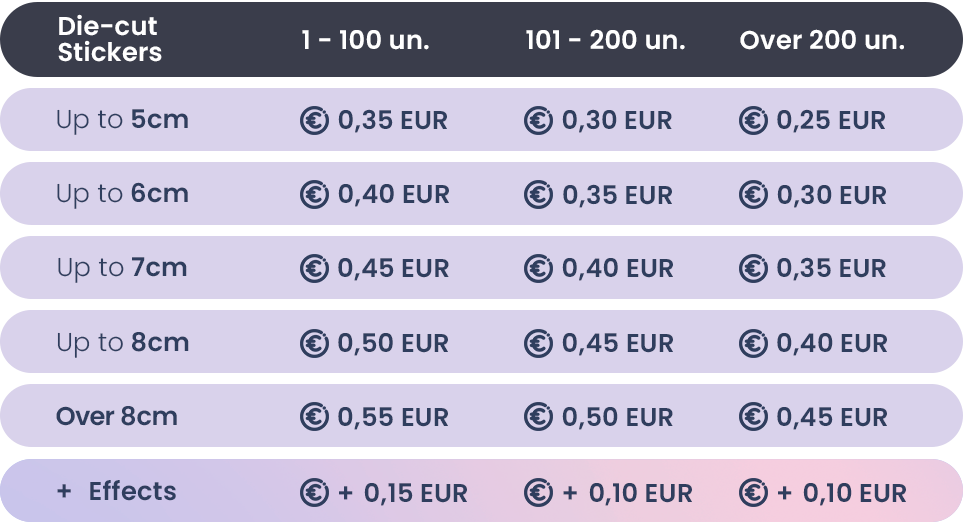The width and height of the screenshot is (964, 522).
Task: Click the euro icon in Over 8cm, 101 - 200 un.
Action: click(538, 417)
